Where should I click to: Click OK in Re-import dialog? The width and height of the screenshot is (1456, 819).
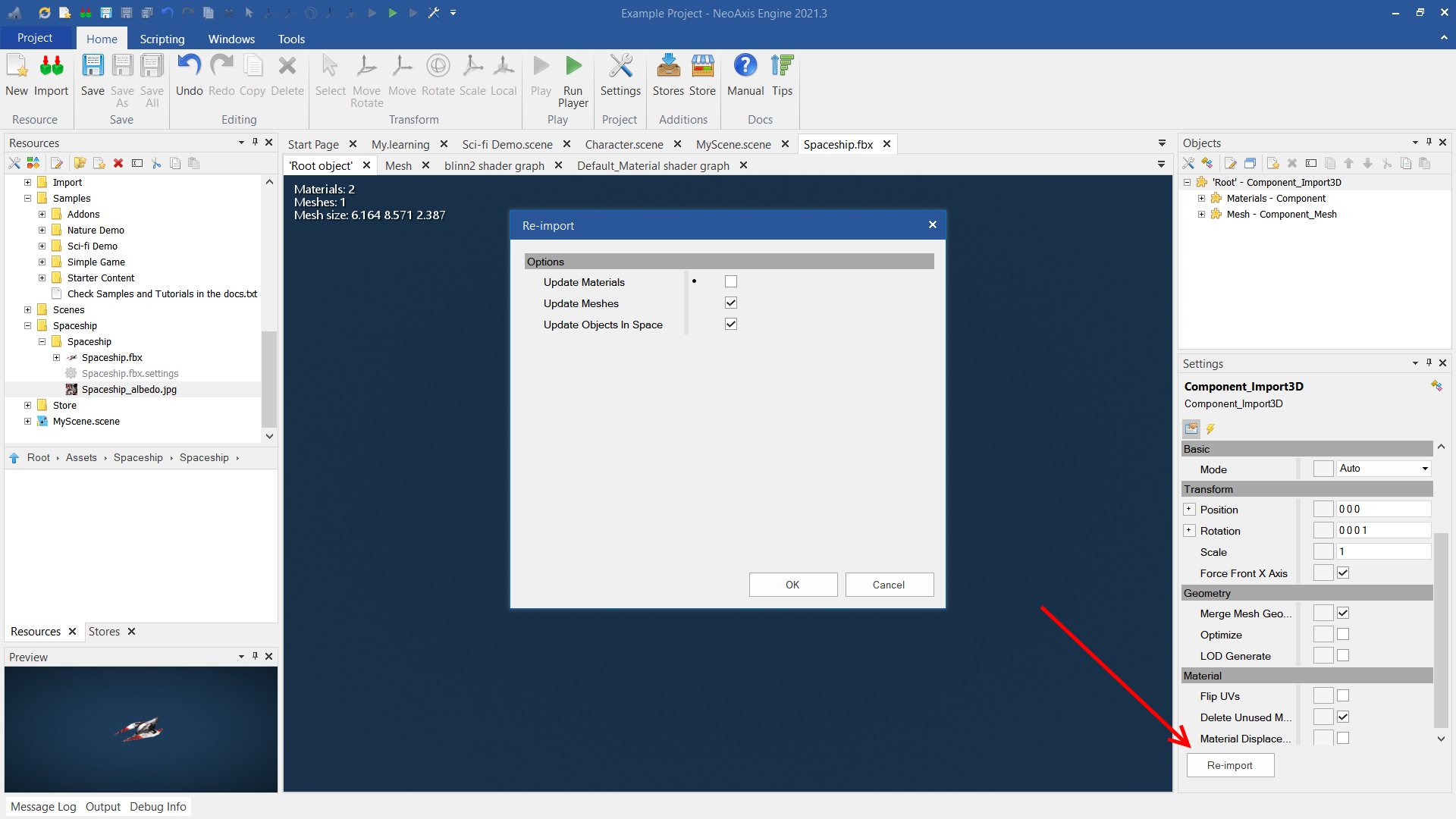792,585
